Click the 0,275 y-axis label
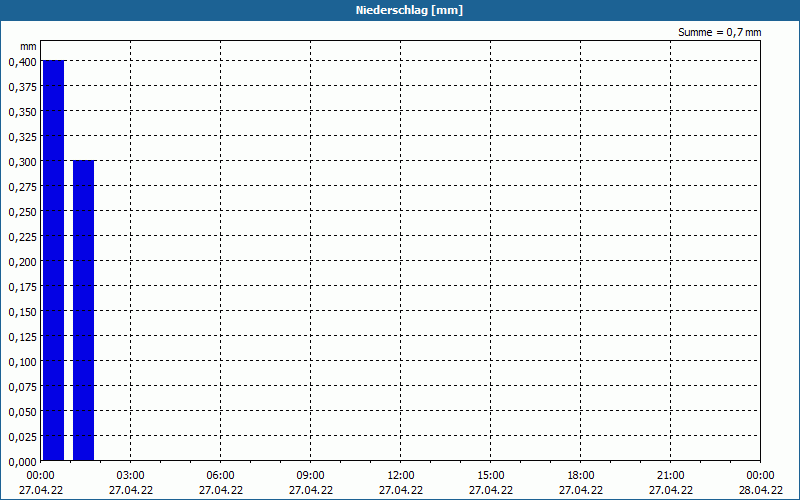Image resolution: width=800 pixels, height=500 pixels. 22,187
